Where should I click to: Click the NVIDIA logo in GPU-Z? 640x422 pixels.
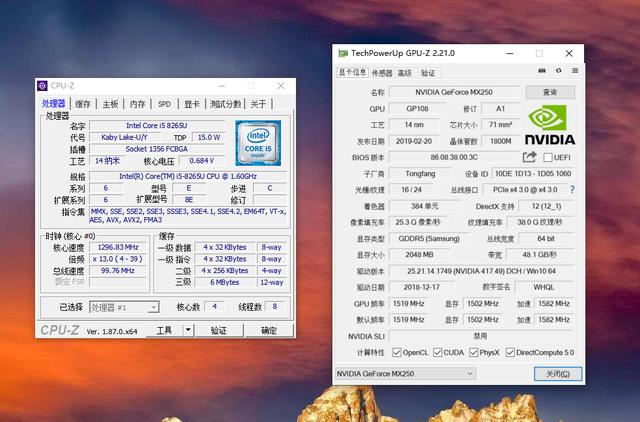(x=550, y=125)
